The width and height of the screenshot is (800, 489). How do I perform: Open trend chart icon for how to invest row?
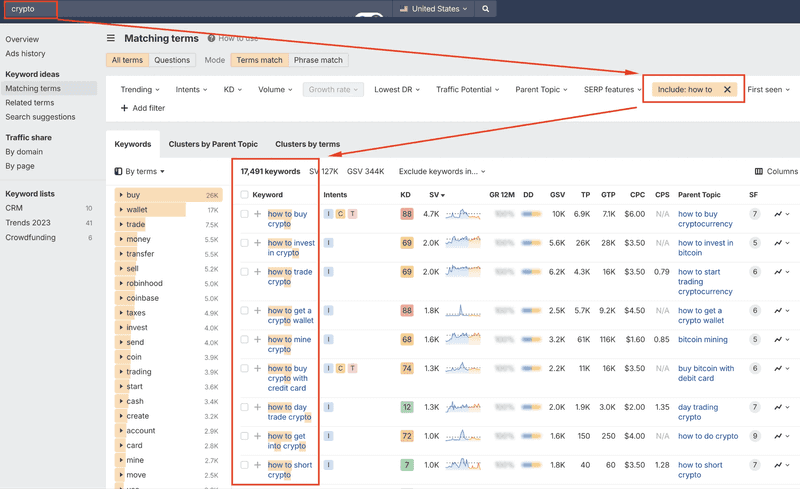pos(778,243)
